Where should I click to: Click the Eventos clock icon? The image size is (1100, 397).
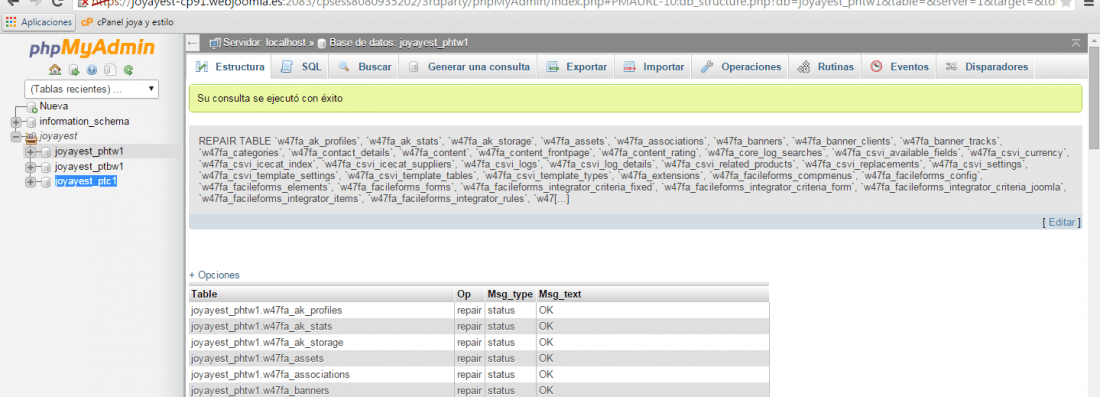coord(876,67)
